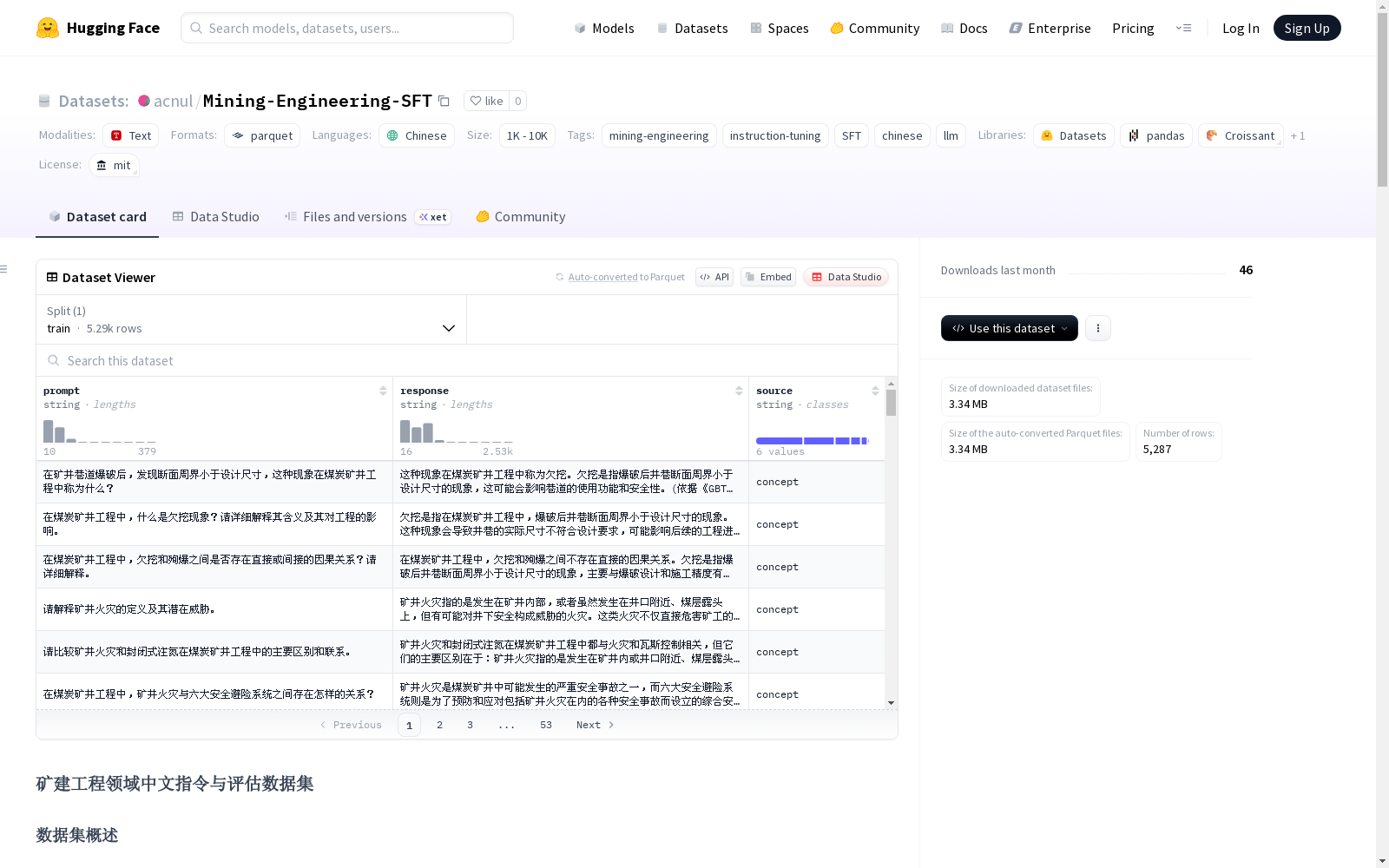Sort by the response column arrows

tap(739, 391)
